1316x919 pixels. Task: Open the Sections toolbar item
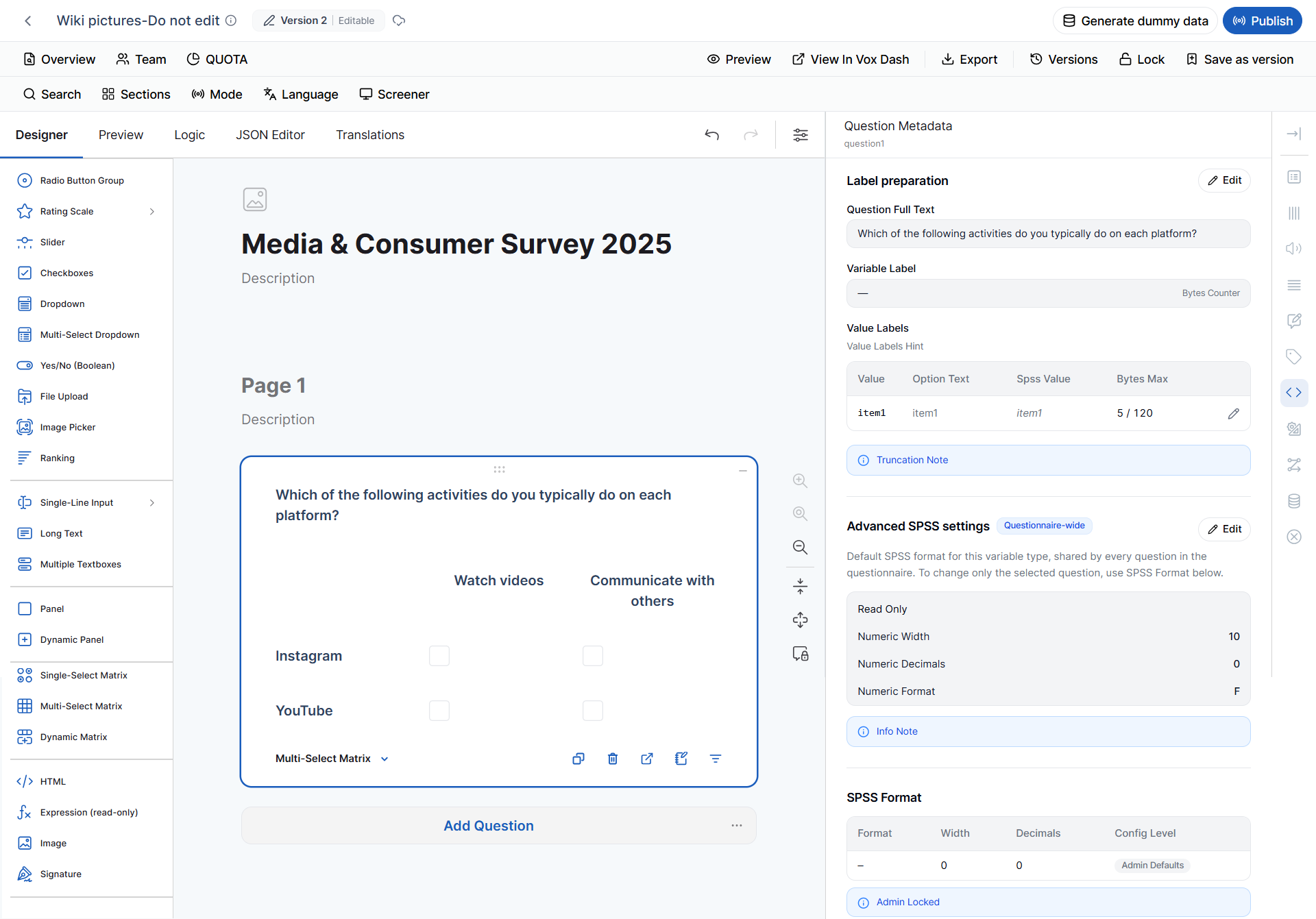coord(136,94)
